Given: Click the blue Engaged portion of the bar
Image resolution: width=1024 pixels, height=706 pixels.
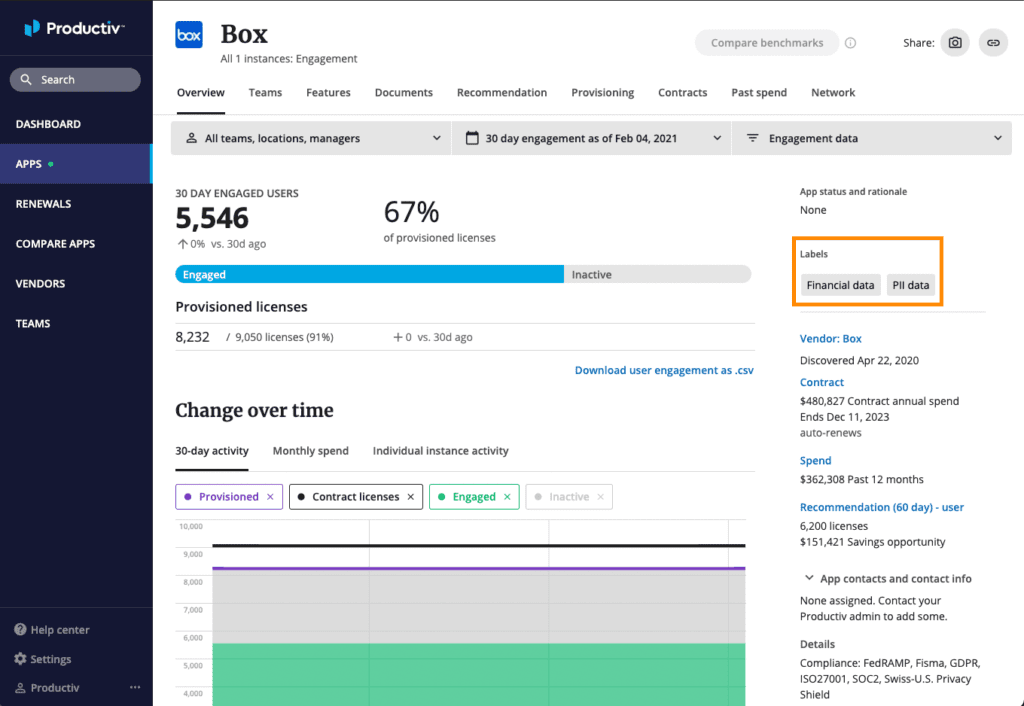Looking at the screenshot, I should 370,274.
